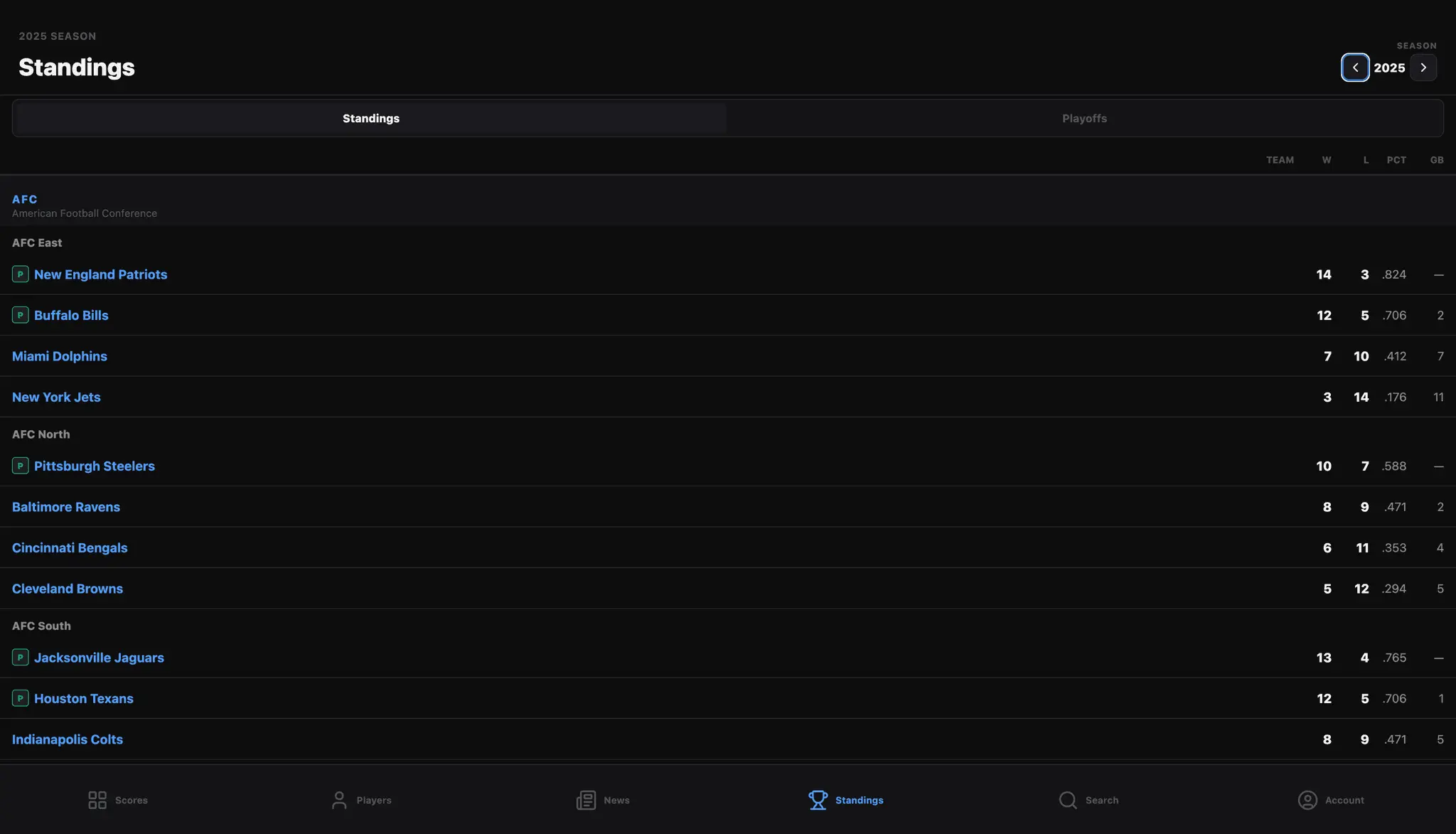
Task: Open Cincinnati Bengals team link
Action: click(x=70, y=547)
